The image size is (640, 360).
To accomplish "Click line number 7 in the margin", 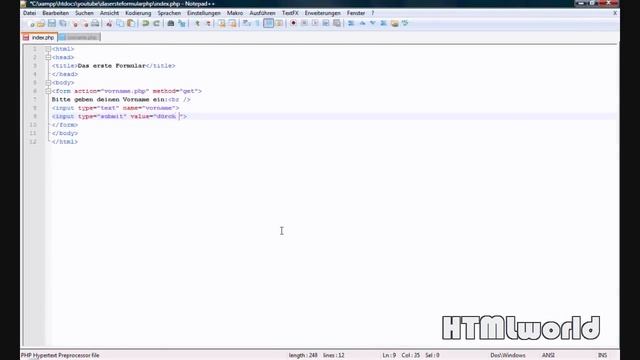I will (x=35, y=100).
